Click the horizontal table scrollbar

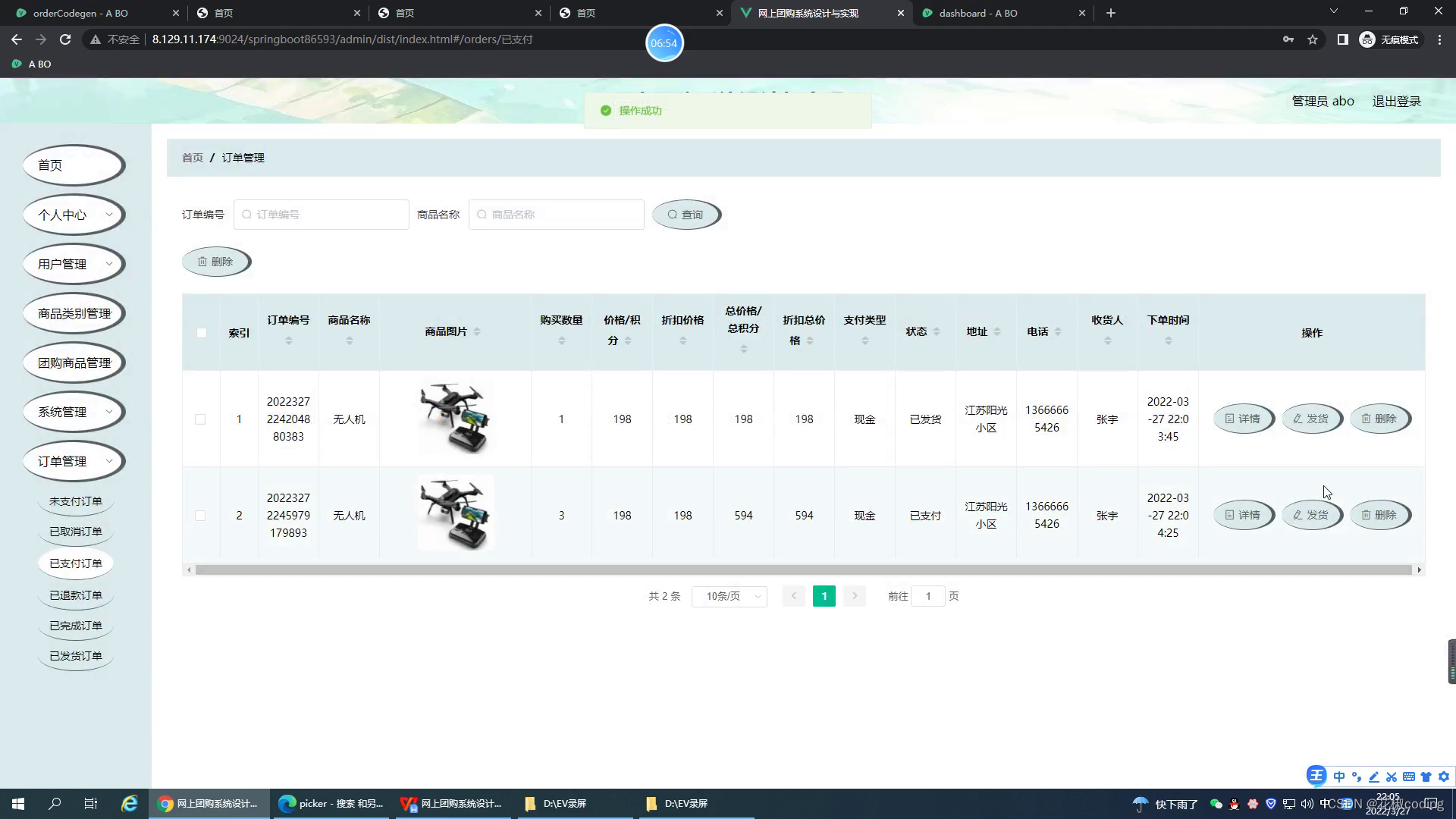tap(803, 570)
